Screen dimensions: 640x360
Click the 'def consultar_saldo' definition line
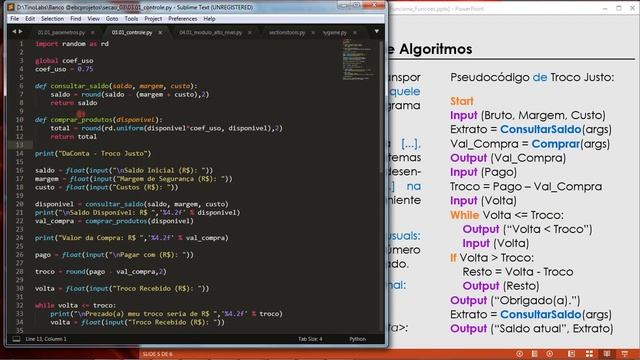point(116,86)
